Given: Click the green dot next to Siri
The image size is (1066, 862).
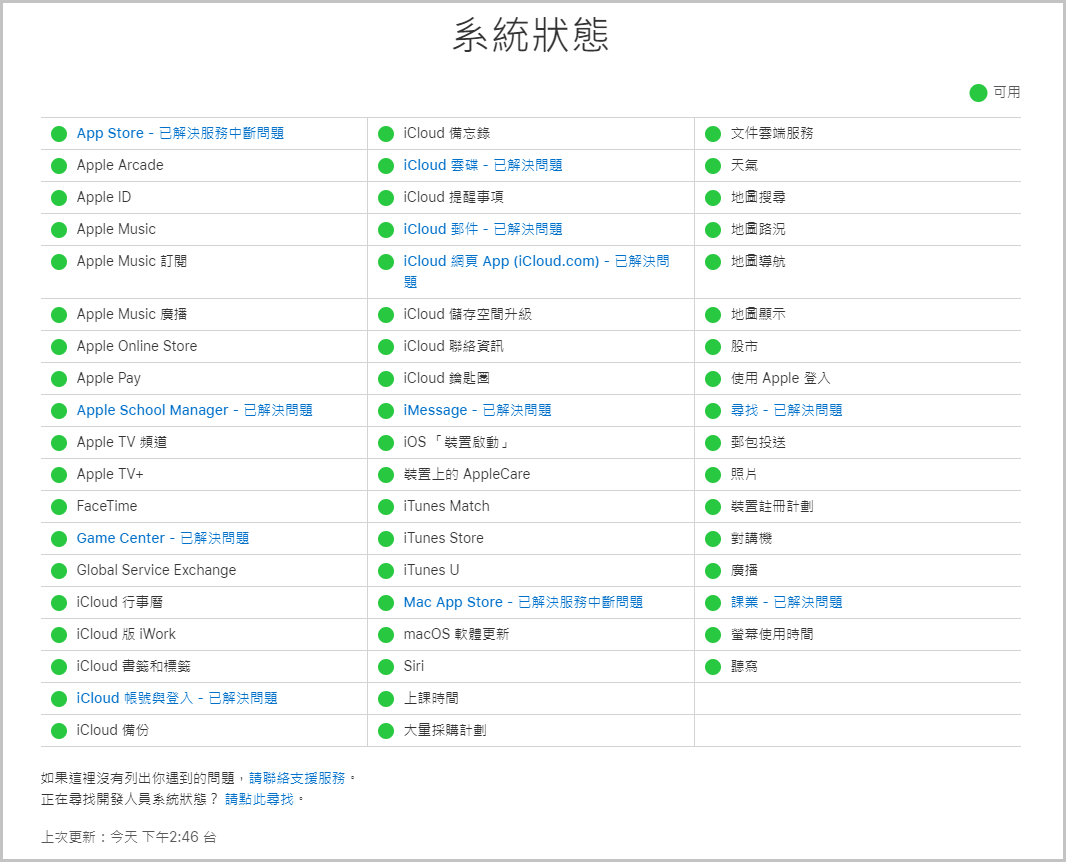Looking at the screenshot, I should pos(386,666).
